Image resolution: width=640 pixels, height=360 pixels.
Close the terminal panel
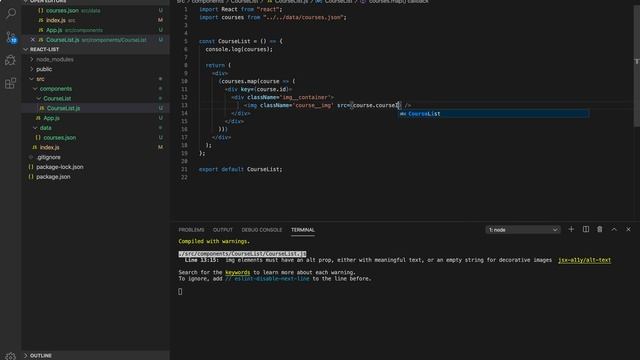629,229
